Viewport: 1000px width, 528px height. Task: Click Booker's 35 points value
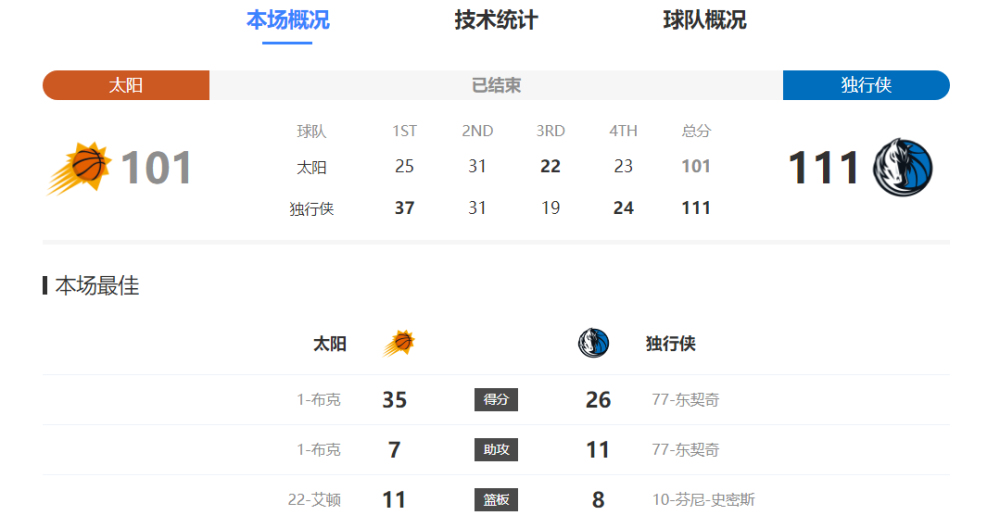click(x=394, y=400)
